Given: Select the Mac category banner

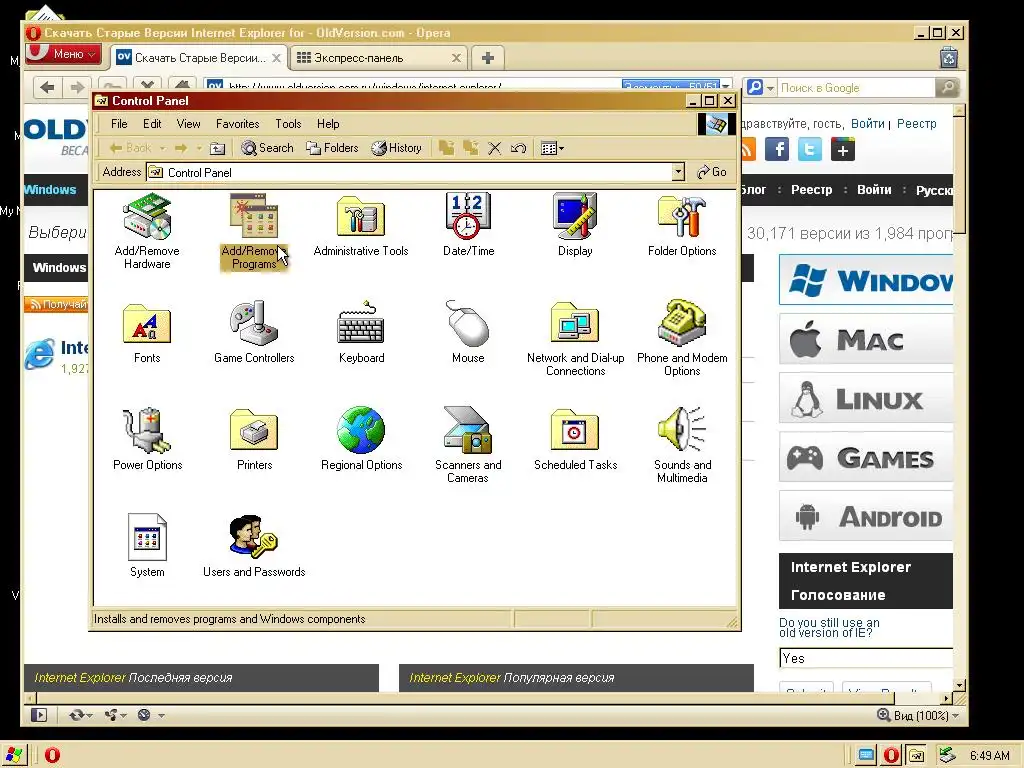Looking at the screenshot, I should [x=866, y=339].
